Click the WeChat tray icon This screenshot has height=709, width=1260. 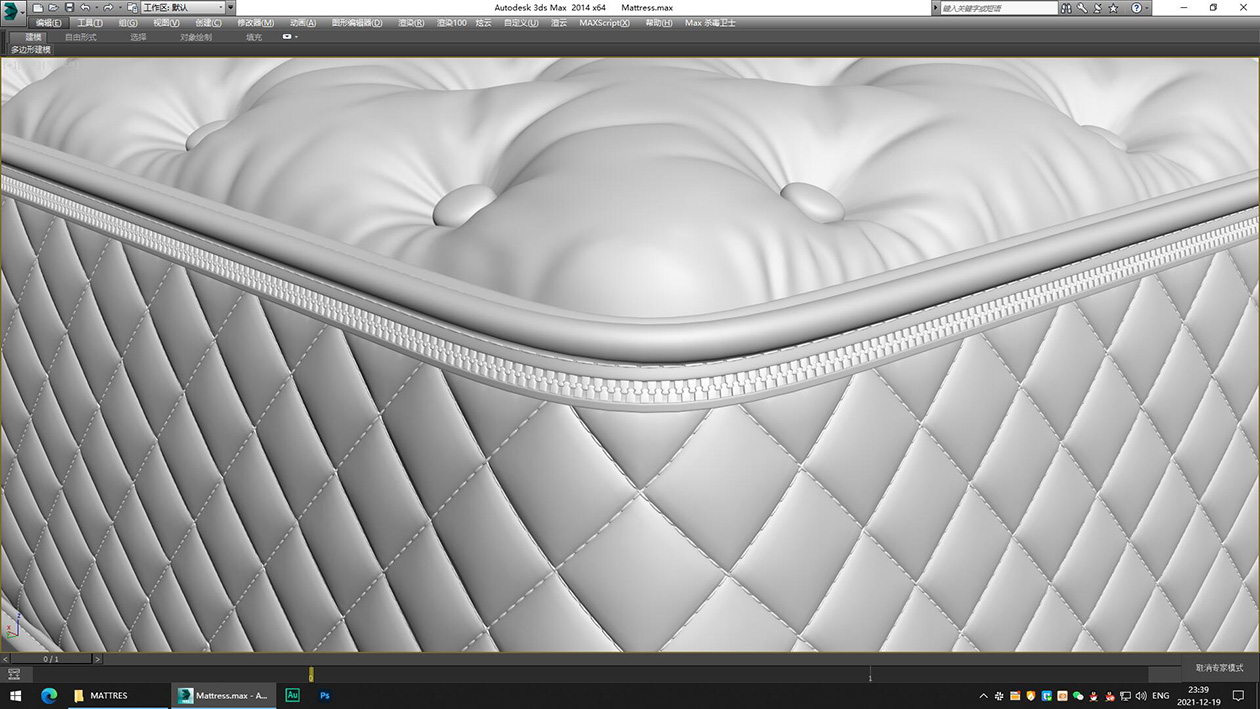pyautogui.click(x=1078, y=696)
